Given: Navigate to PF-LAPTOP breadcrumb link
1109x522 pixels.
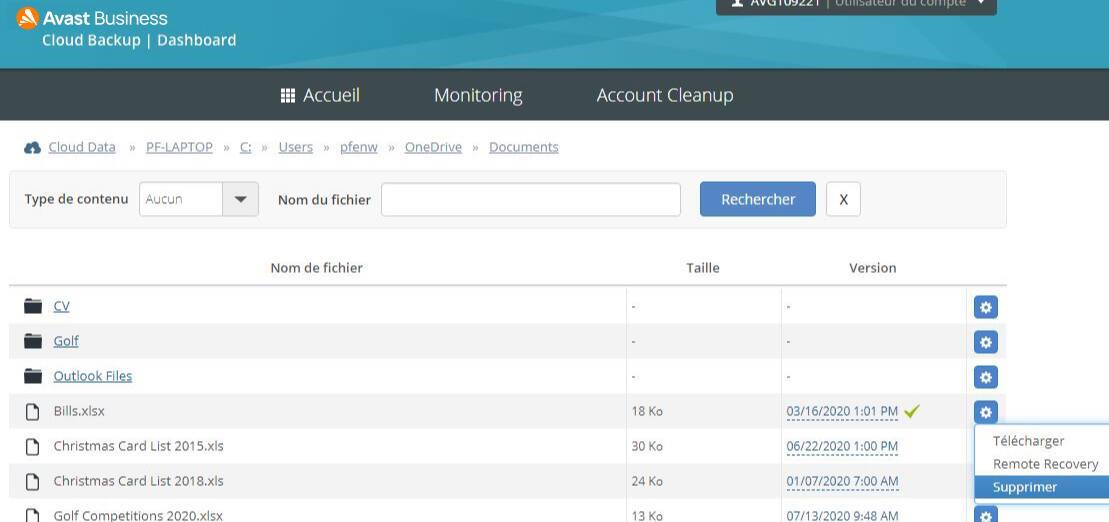Looking at the screenshot, I should 179,147.
